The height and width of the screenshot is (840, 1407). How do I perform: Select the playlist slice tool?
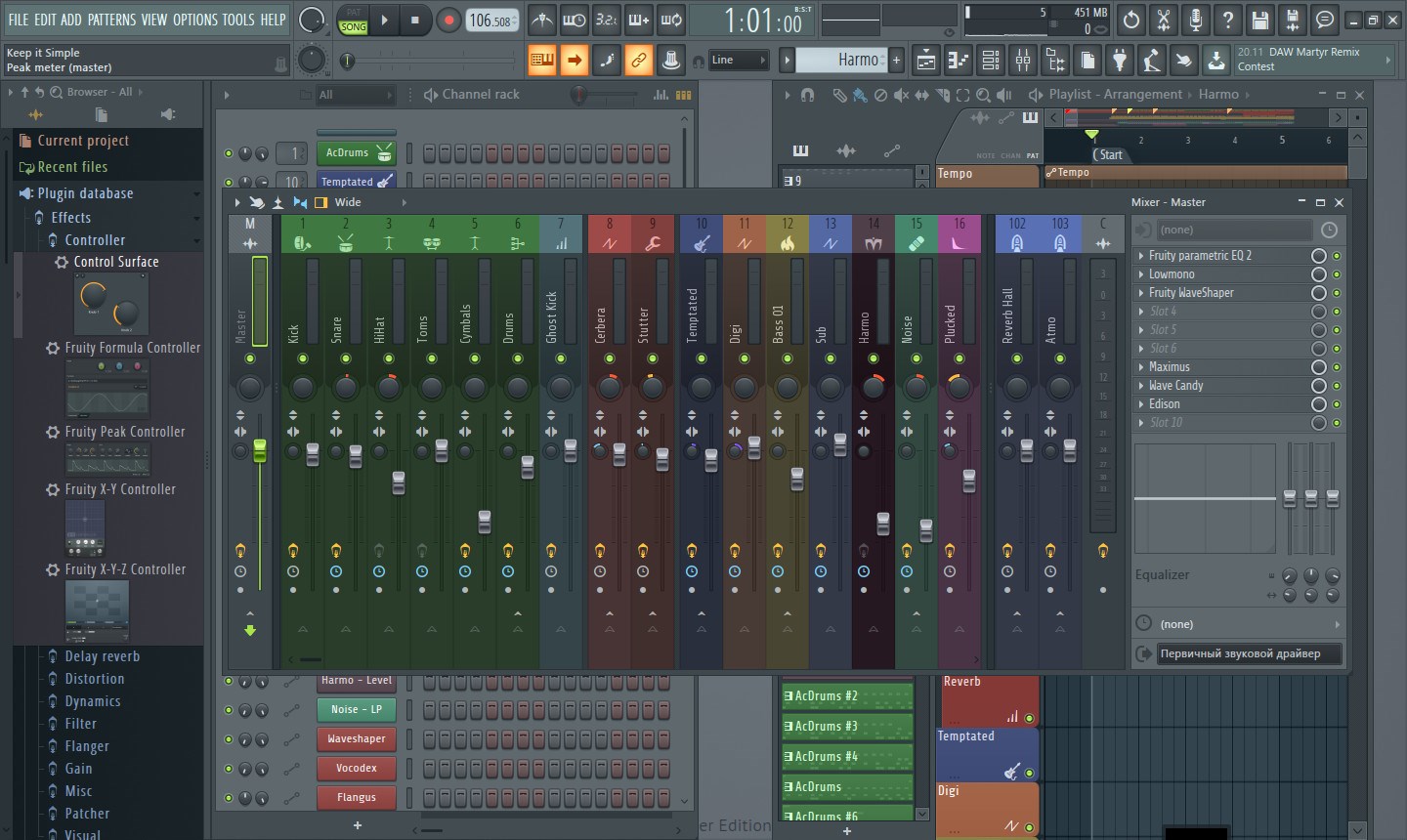pos(943,95)
